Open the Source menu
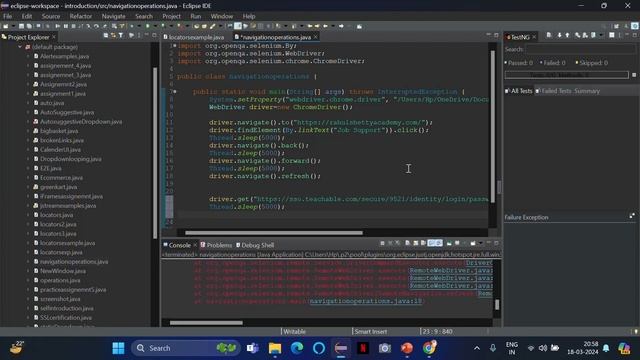This screenshot has height=360, width=640. (x=51, y=16)
